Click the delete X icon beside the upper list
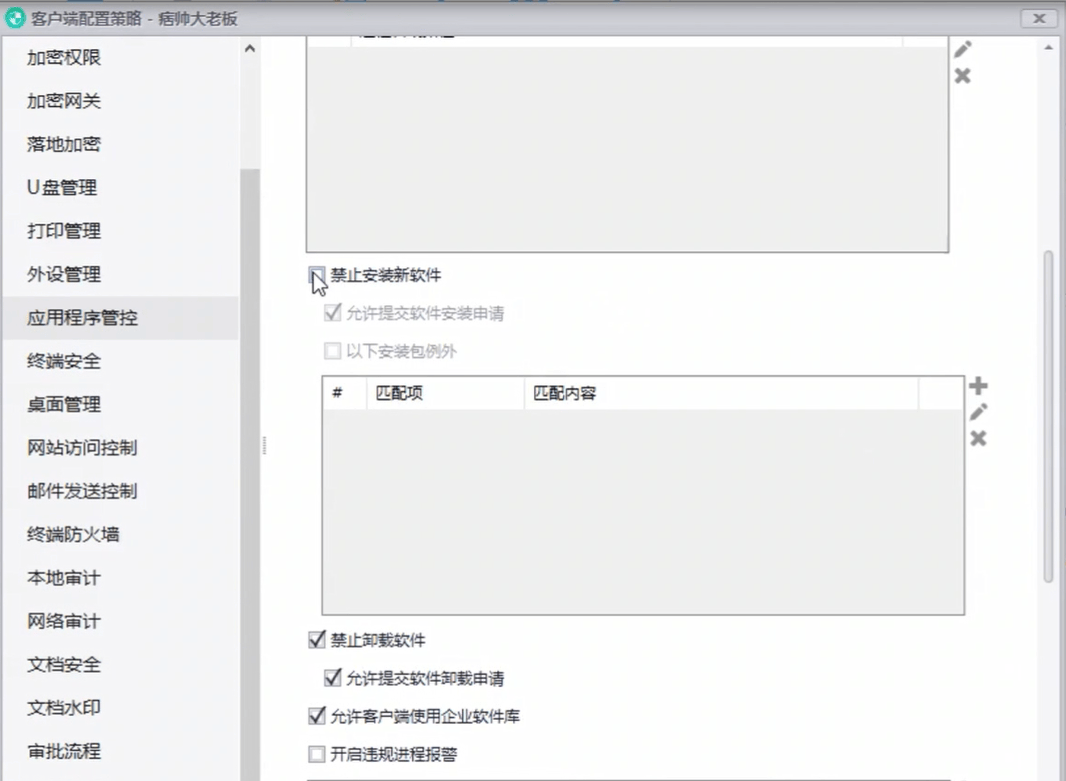 pyautogui.click(x=962, y=76)
